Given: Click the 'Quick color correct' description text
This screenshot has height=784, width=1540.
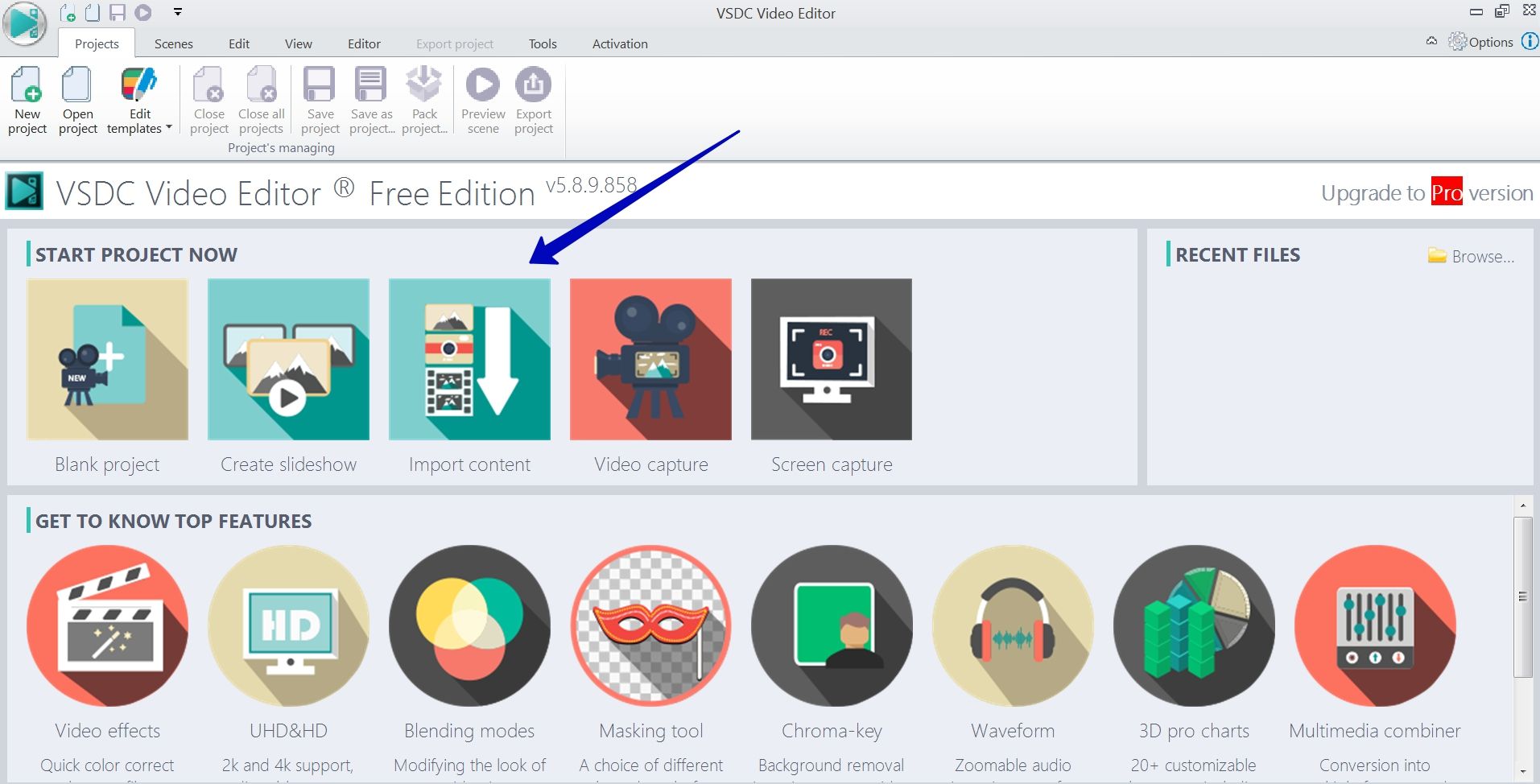Looking at the screenshot, I should [107, 765].
